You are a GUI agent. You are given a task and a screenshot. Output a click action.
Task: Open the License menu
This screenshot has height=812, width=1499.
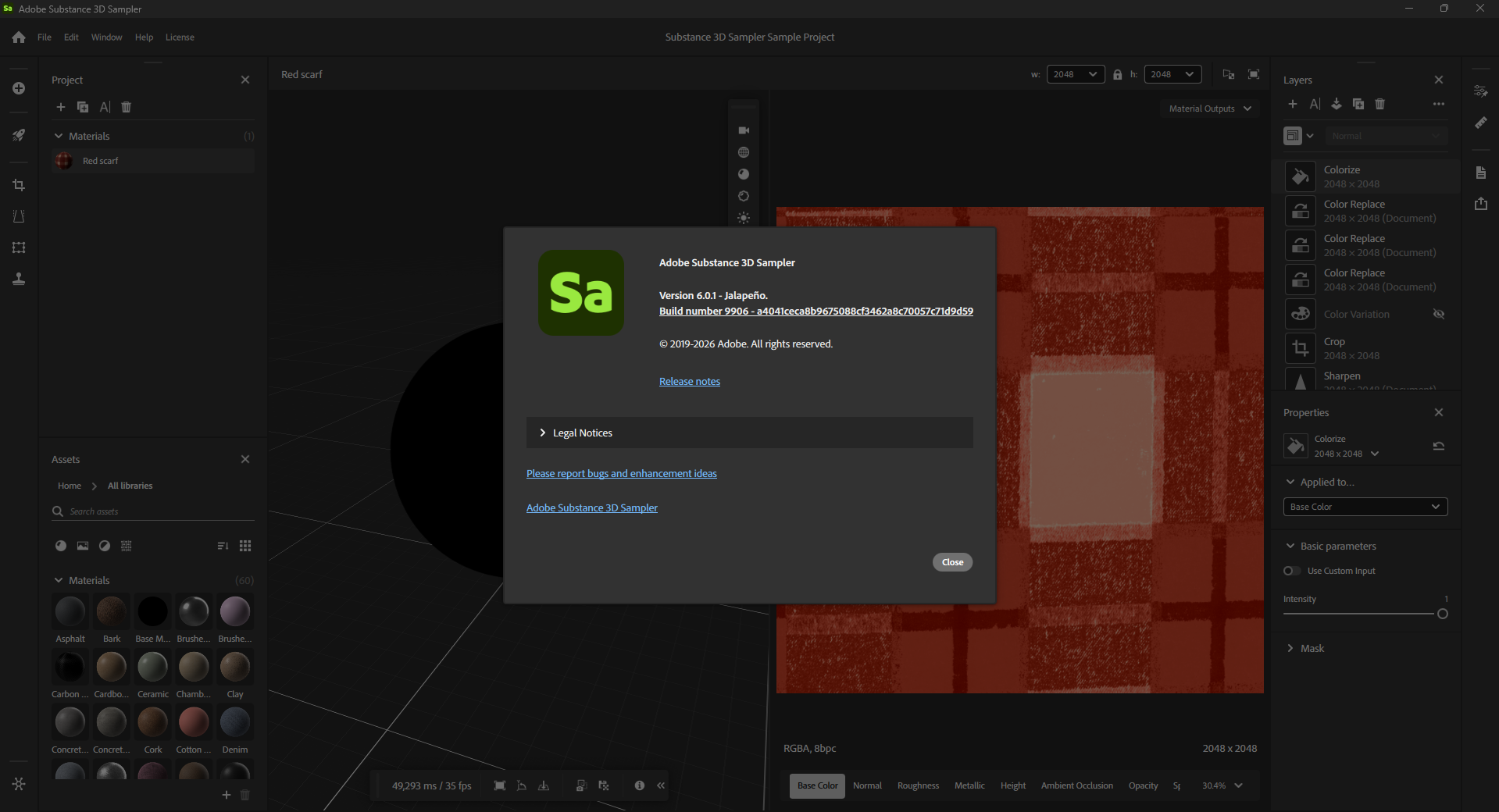[x=180, y=37]
